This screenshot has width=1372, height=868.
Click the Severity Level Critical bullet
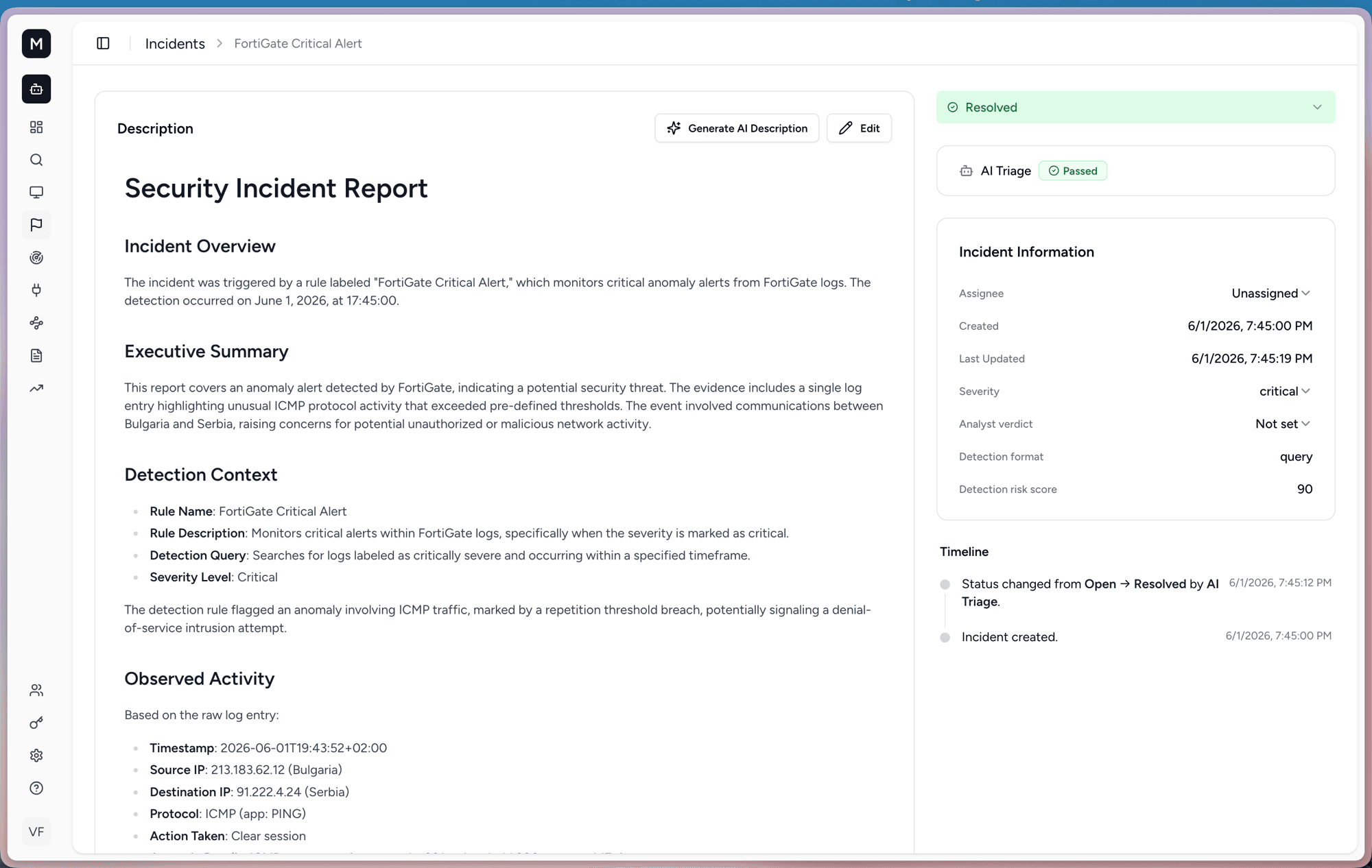213,577
